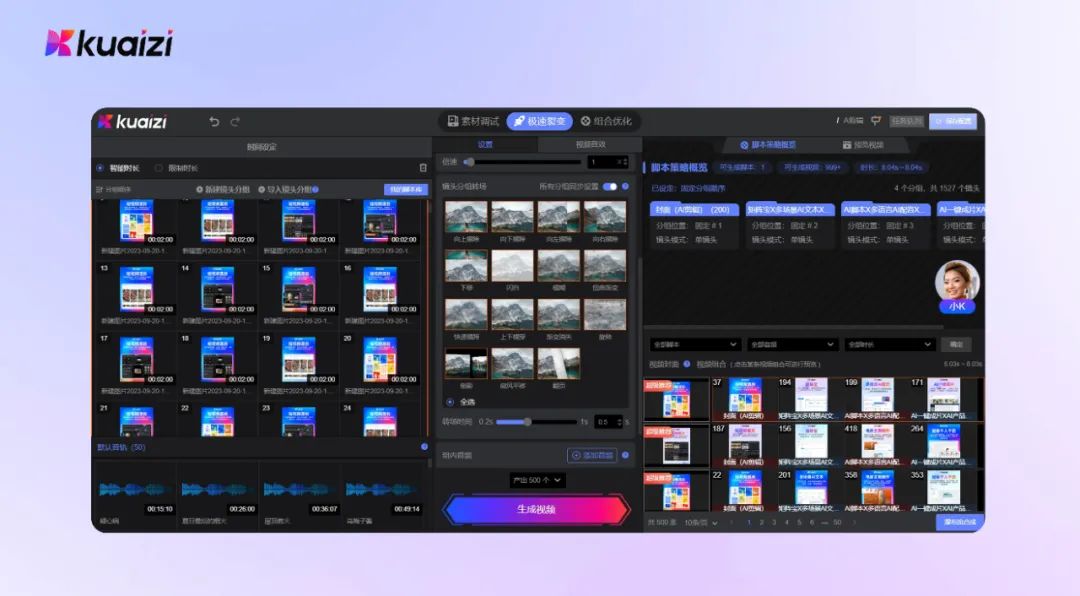Select the fourth transition in the third row
Screen dimensions: 1080x596
[x=605, y=315]
